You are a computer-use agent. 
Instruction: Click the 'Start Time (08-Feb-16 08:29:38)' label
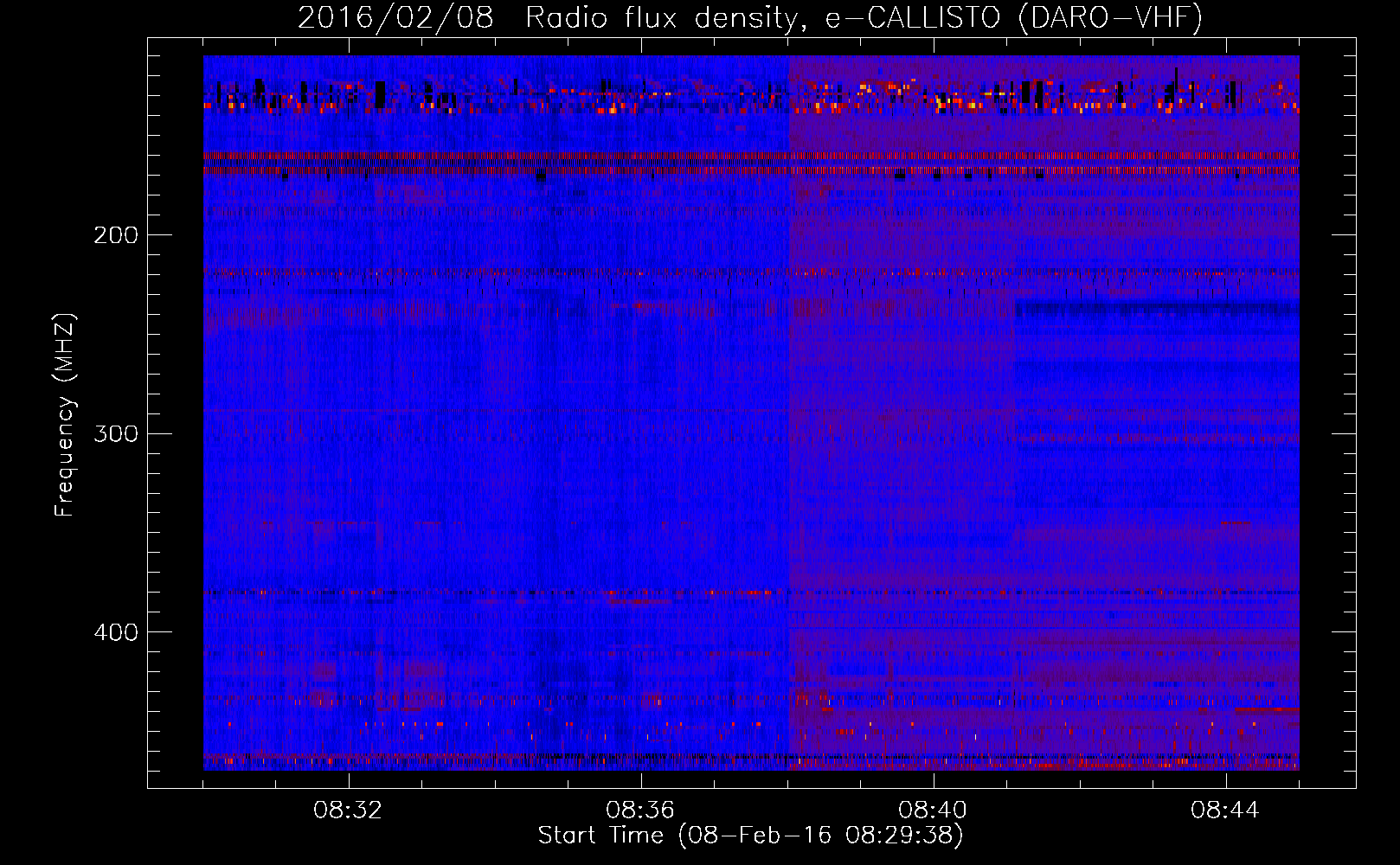pyautogui.click(x=751, y=836)
